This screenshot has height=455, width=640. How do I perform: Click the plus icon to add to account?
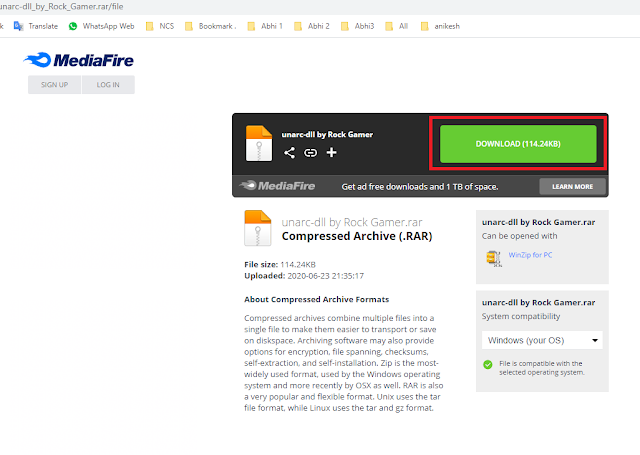tap(331, 153)
